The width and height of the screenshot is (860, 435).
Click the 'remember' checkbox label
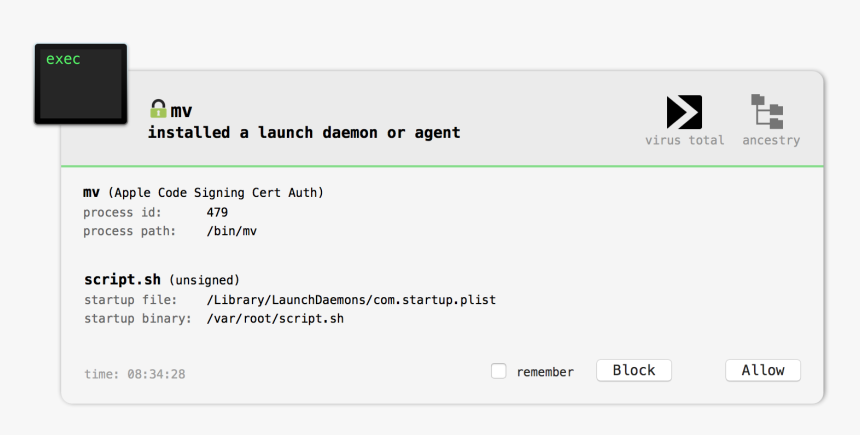pos(545,372)
